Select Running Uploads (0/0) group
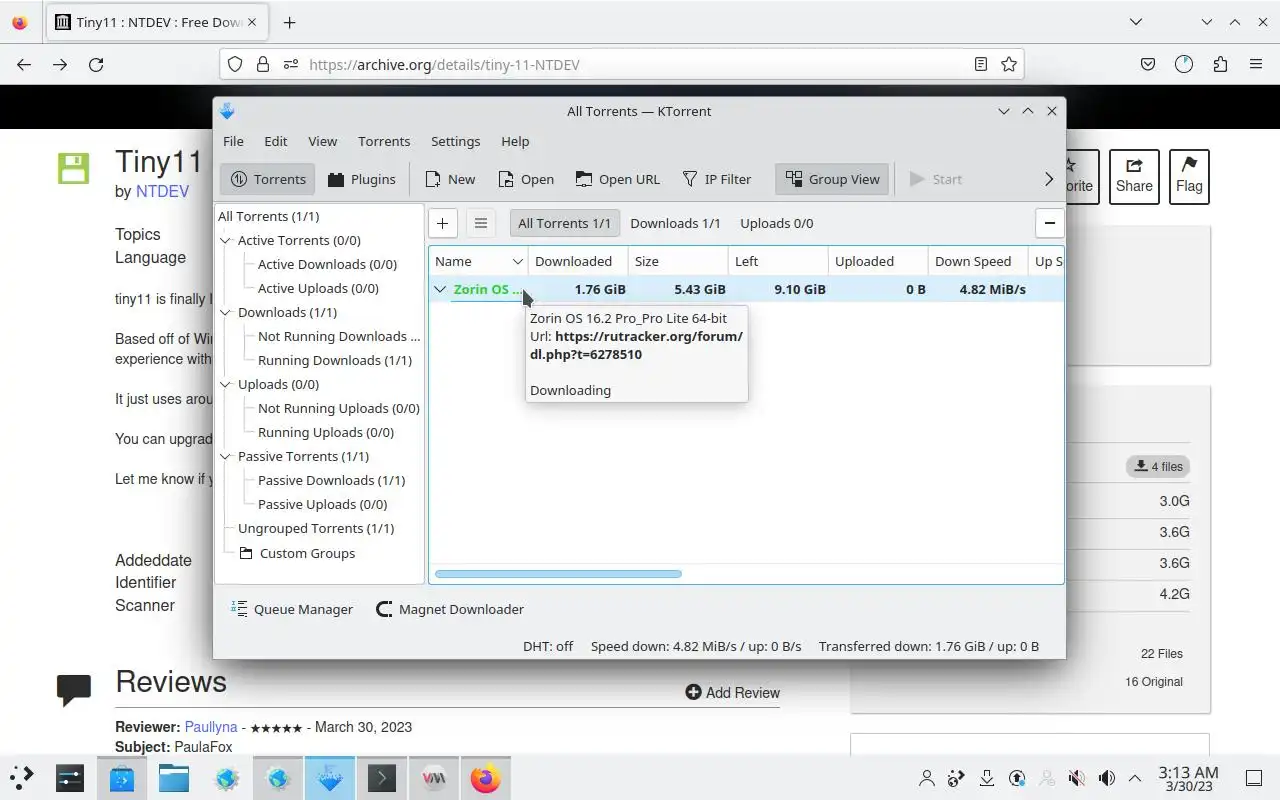This screenshot has width=1280, height=800. click(326, 432)
